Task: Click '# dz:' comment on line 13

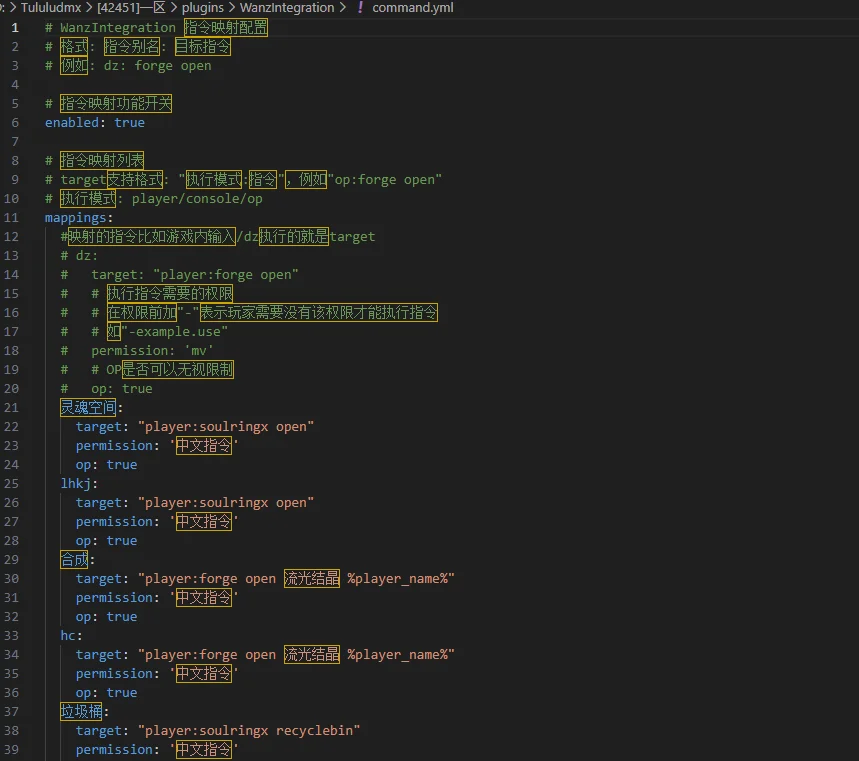Action: pyautogui.click(x=79, y=256)
